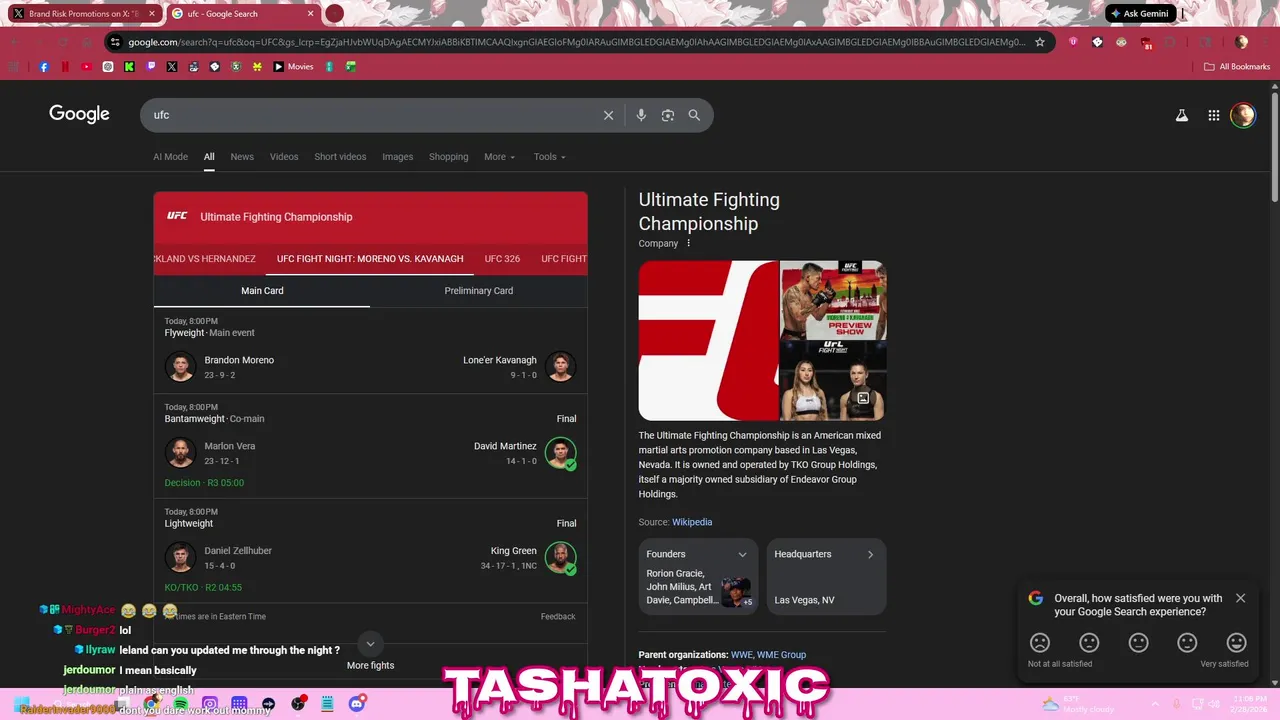Open the Movies bookmark

[293, 67]
